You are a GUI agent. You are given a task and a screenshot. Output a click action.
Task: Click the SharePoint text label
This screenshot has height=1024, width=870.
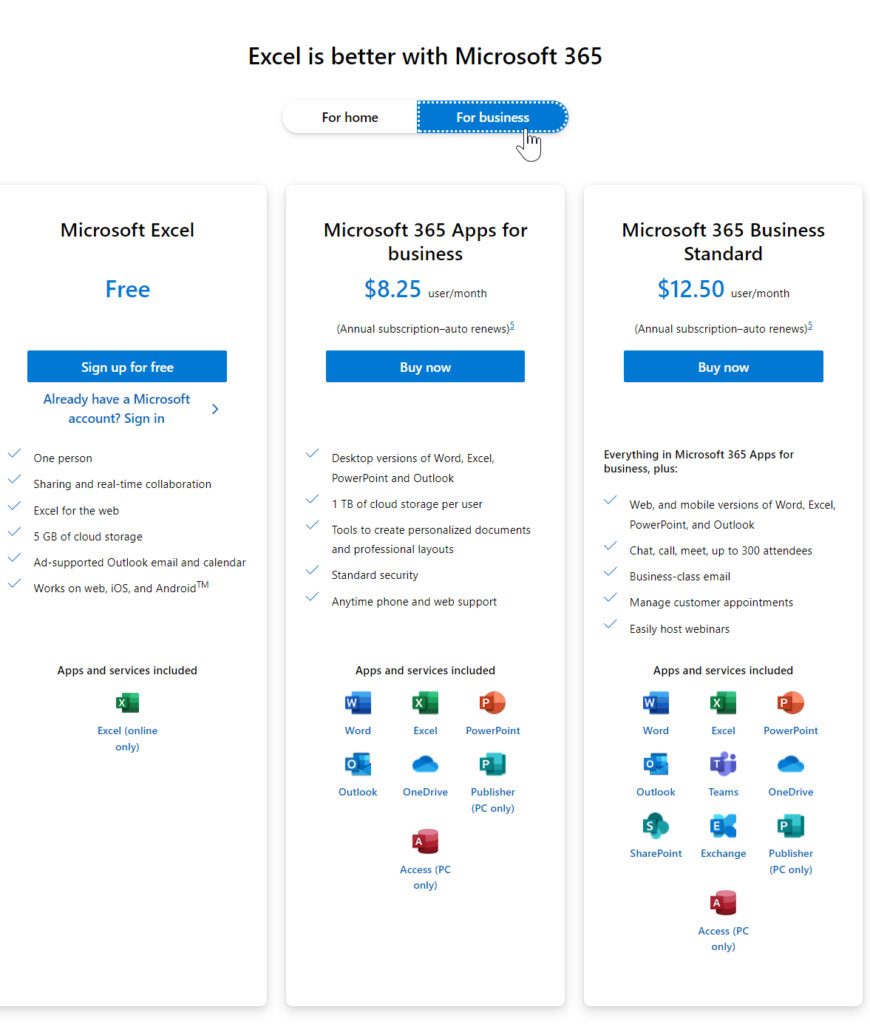click(656, 854)
